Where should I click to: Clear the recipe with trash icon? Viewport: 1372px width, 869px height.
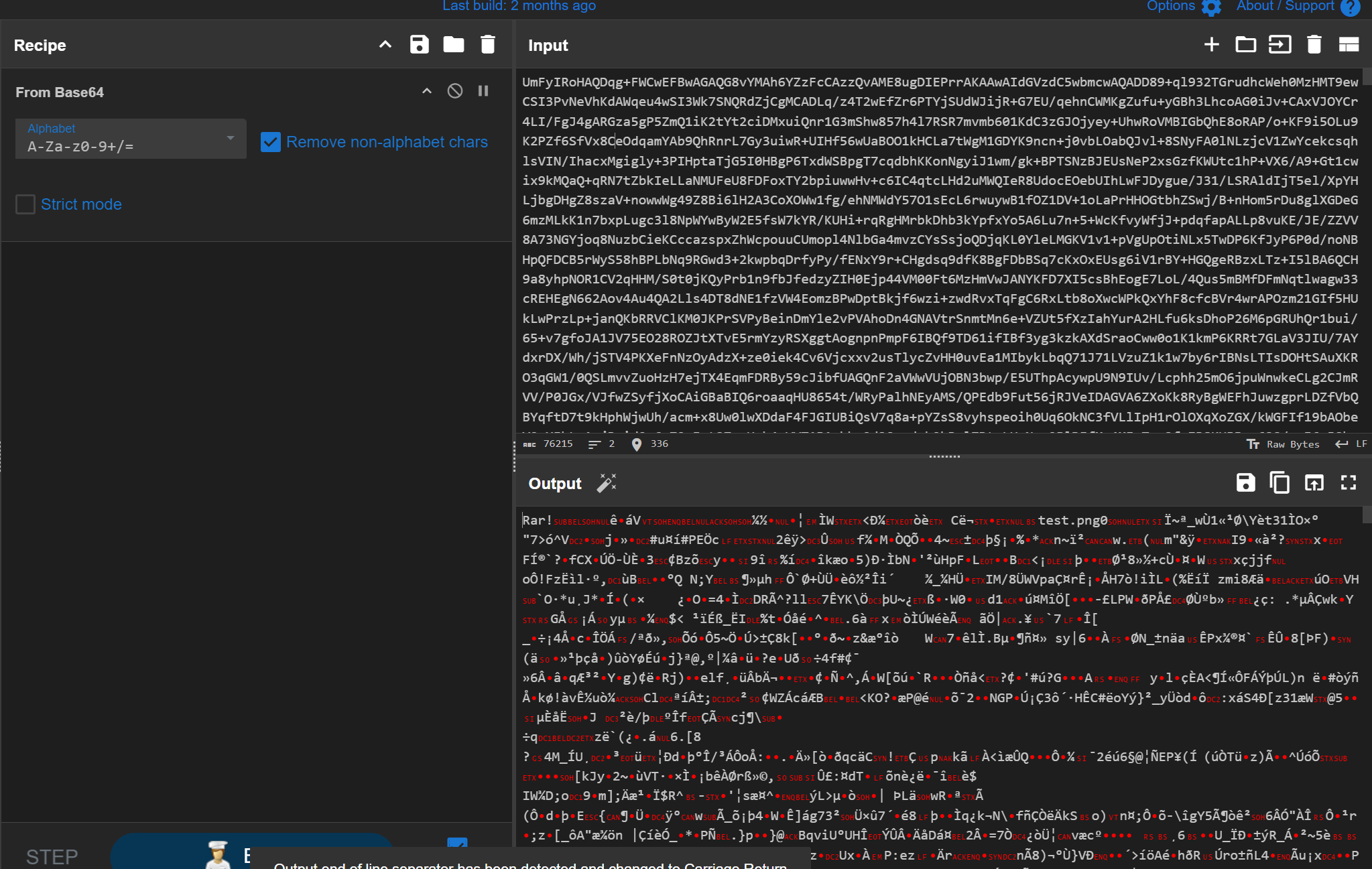(488, 45)
